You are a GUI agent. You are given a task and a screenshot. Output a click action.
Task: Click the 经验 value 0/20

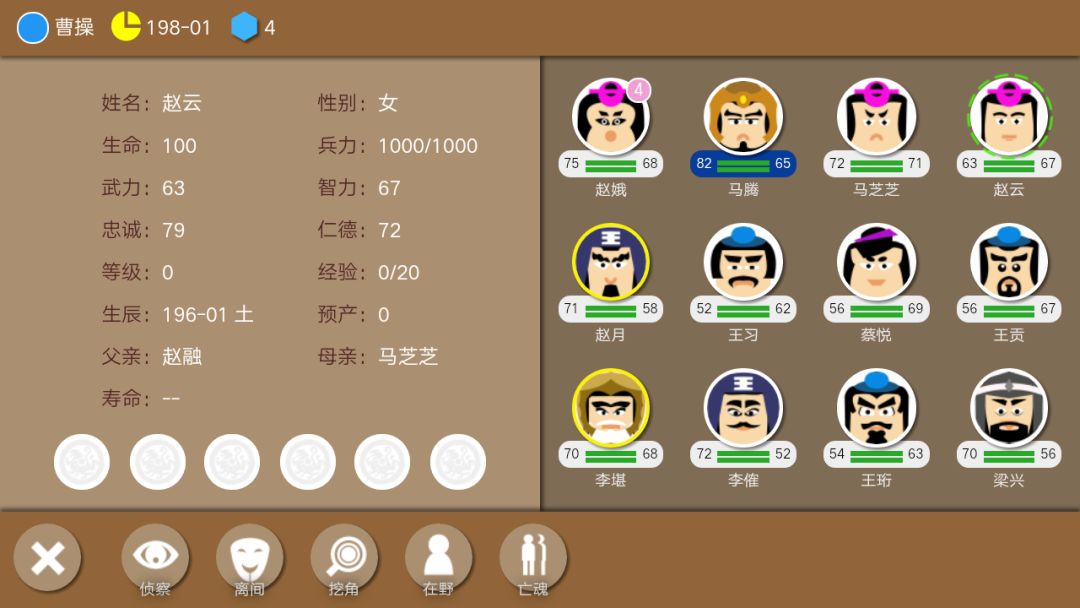point(399,273)
